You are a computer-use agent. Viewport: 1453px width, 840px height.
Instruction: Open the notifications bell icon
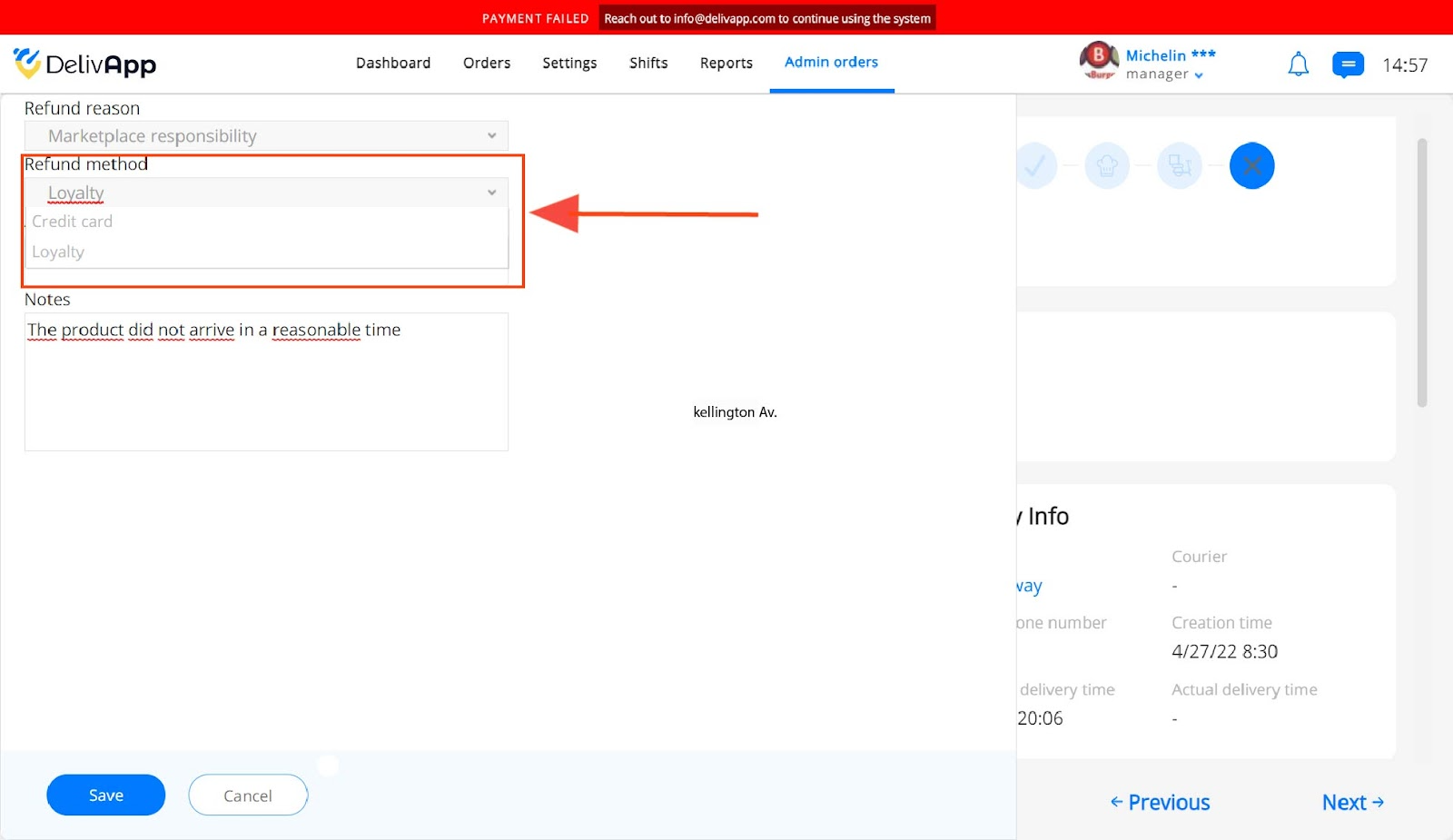pos(1299,64)
